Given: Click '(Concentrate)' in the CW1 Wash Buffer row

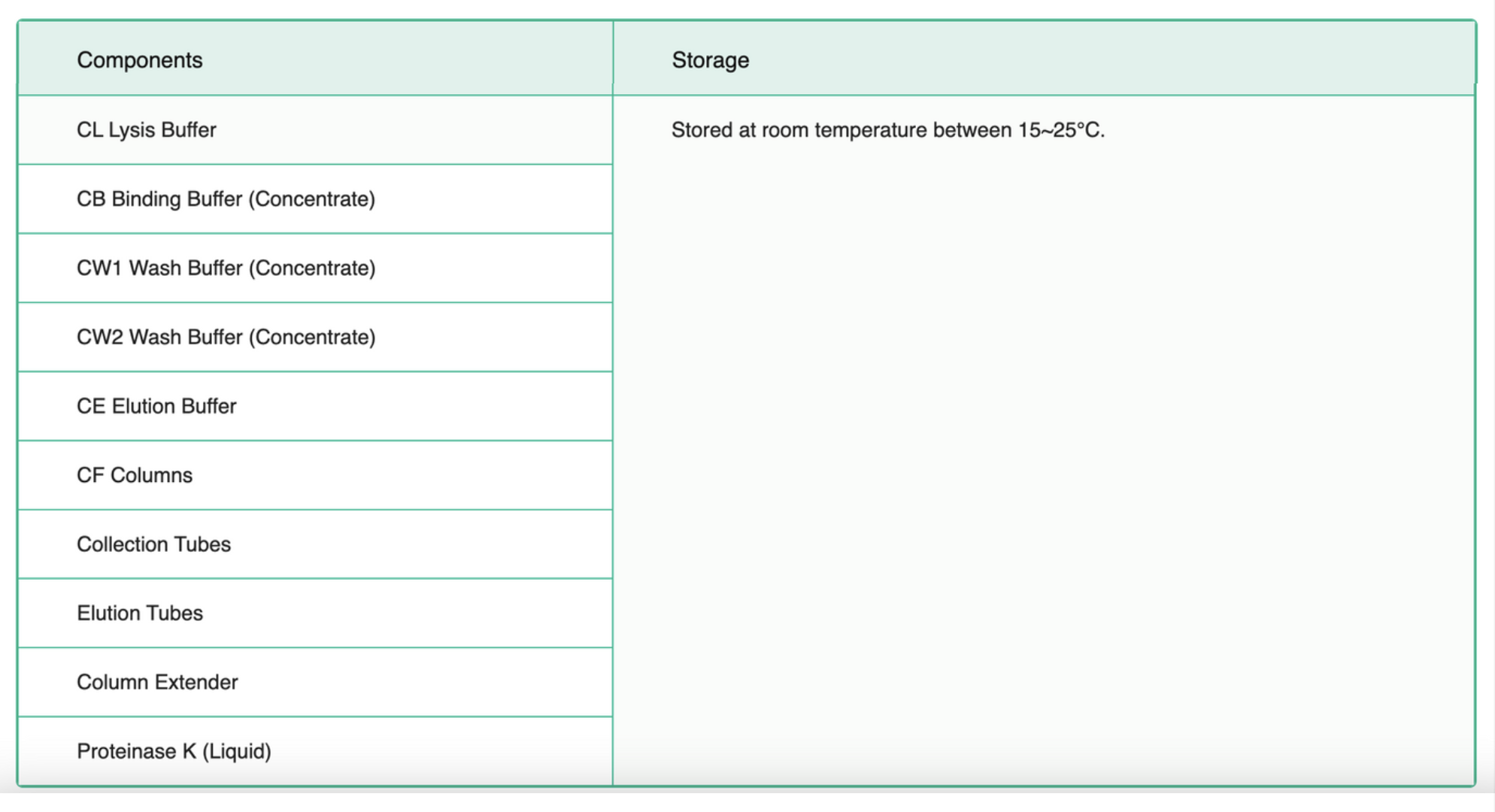Looking at the screenshot, I should (311, 268).
